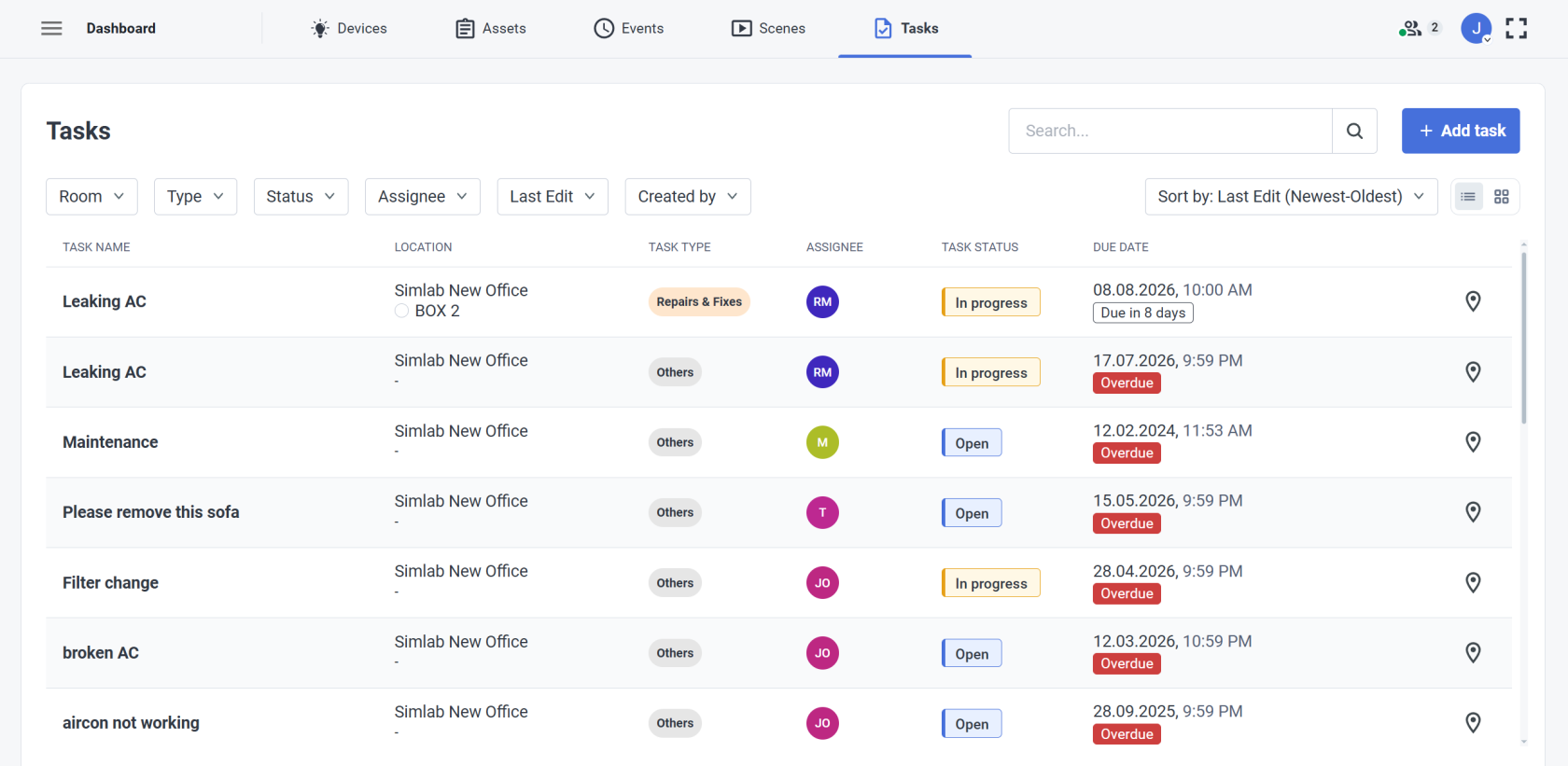Click location pin for the broken AC task

[x=1473, y=653]
